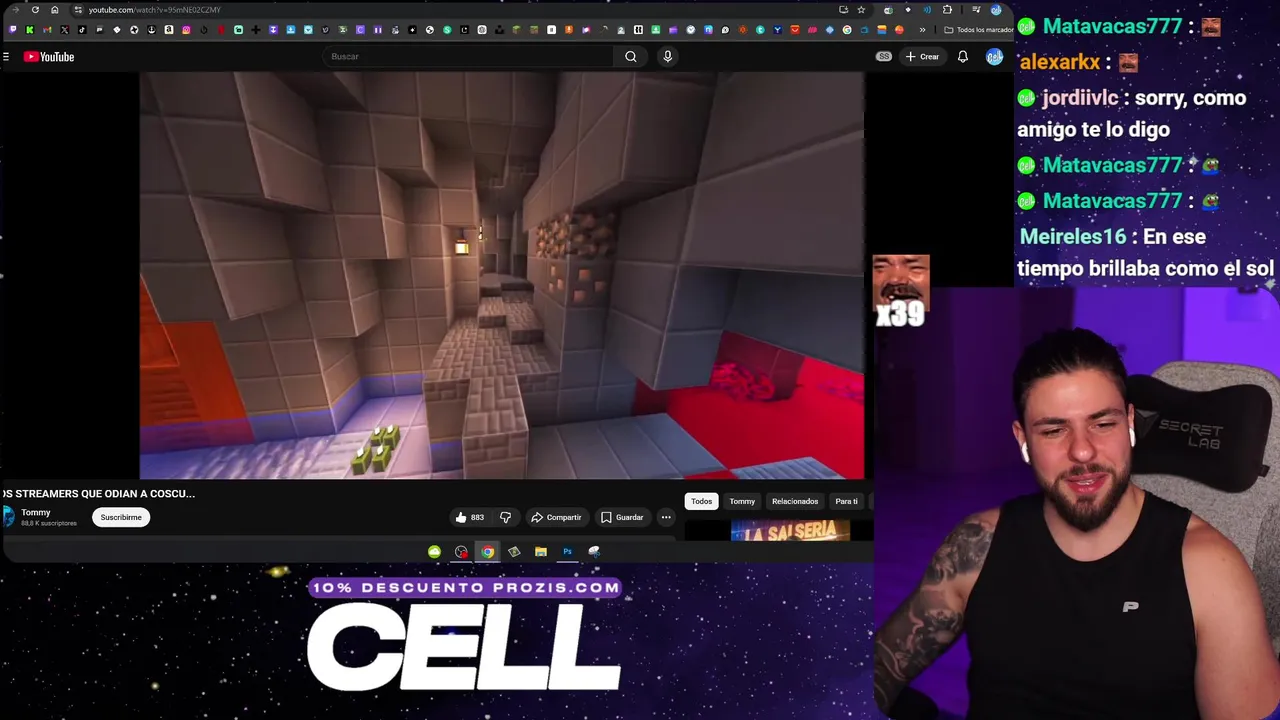The image size is (1280, 720).
Task: Open more actions three-dot menu
Action: pyautogui.click(x=666, y=517)
